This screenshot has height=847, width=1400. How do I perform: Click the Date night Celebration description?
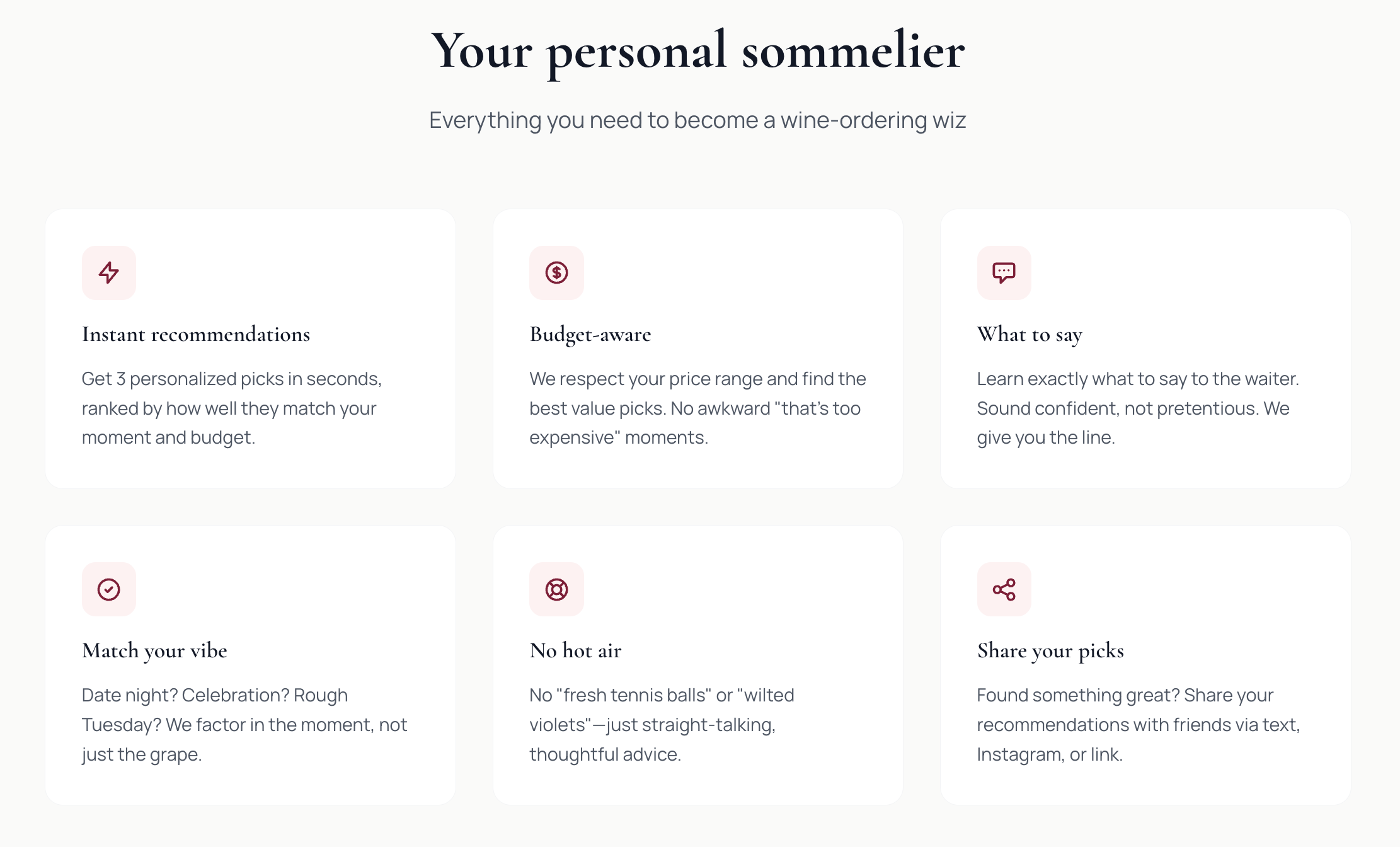point(244,724)
